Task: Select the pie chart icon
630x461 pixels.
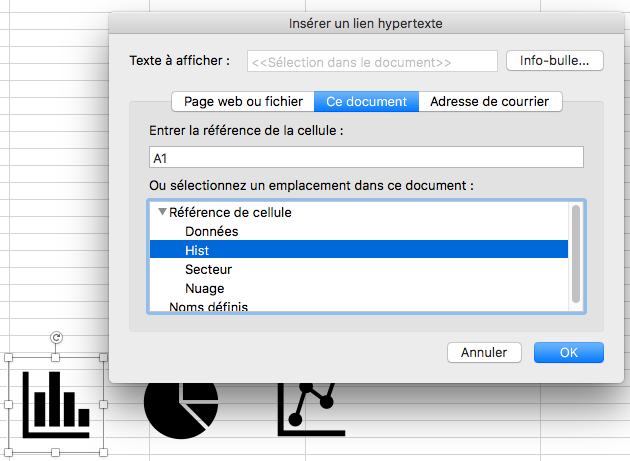Action: 180,408
